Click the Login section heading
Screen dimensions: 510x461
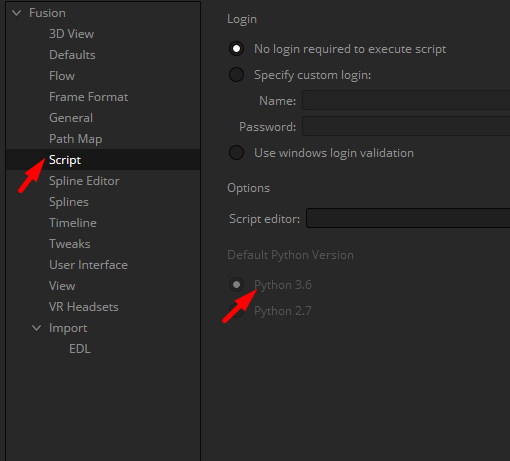242,19
